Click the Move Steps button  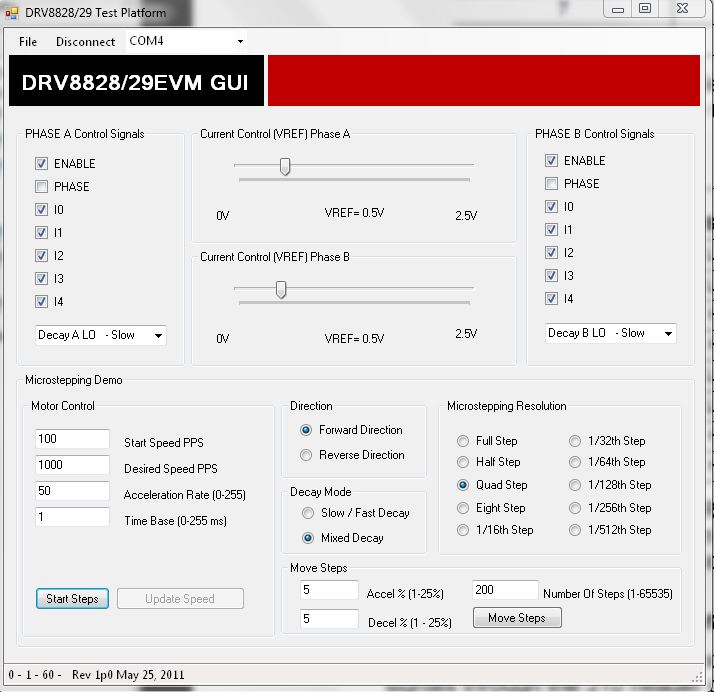point(517,618)
